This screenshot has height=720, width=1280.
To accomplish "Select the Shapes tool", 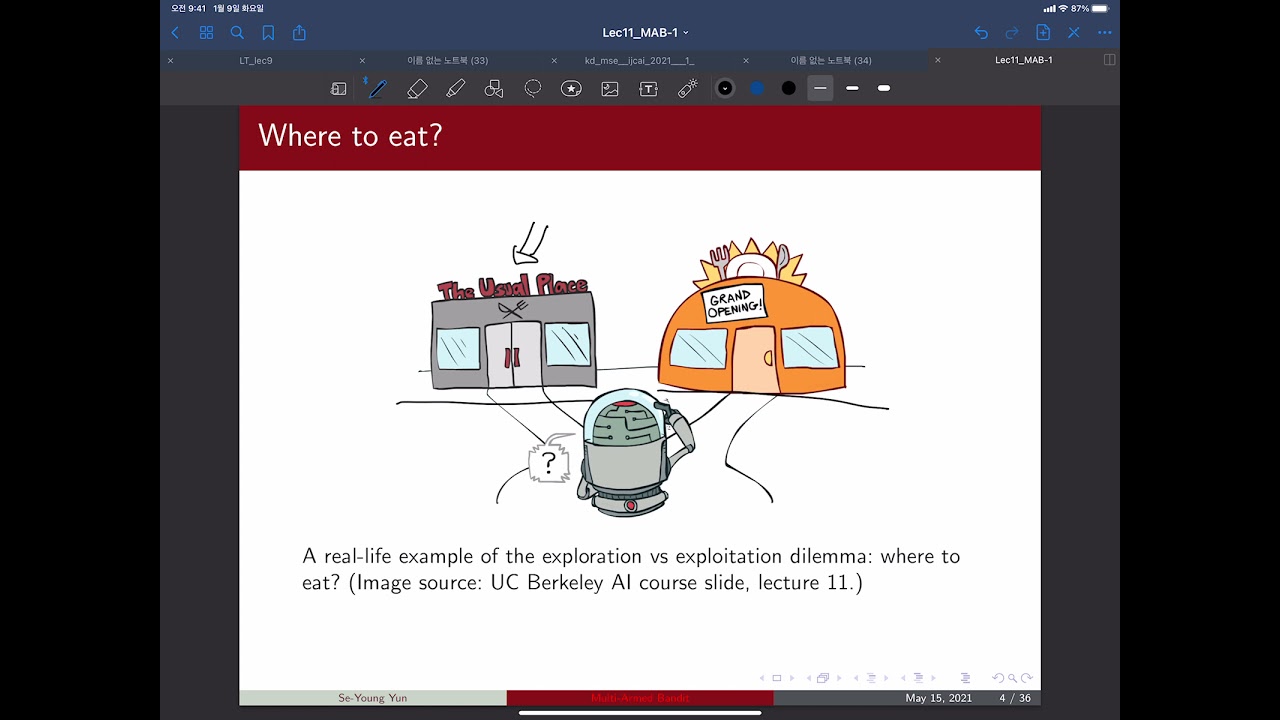I will coord(494,89).
